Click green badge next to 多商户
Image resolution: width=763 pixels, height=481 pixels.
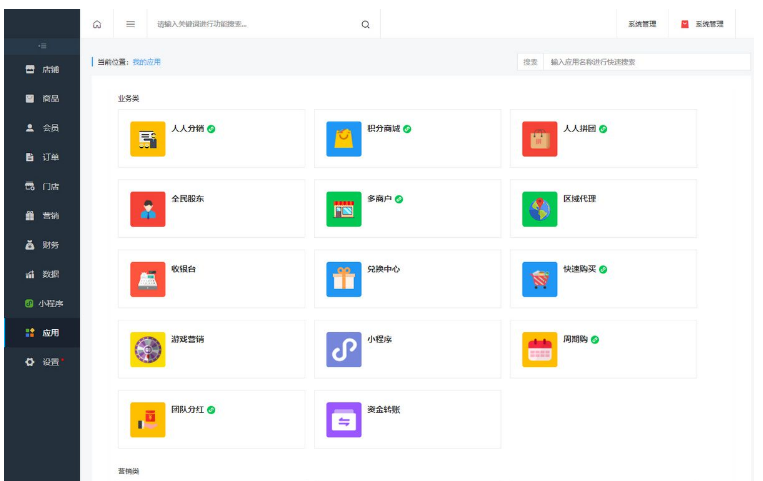point(399,199)
